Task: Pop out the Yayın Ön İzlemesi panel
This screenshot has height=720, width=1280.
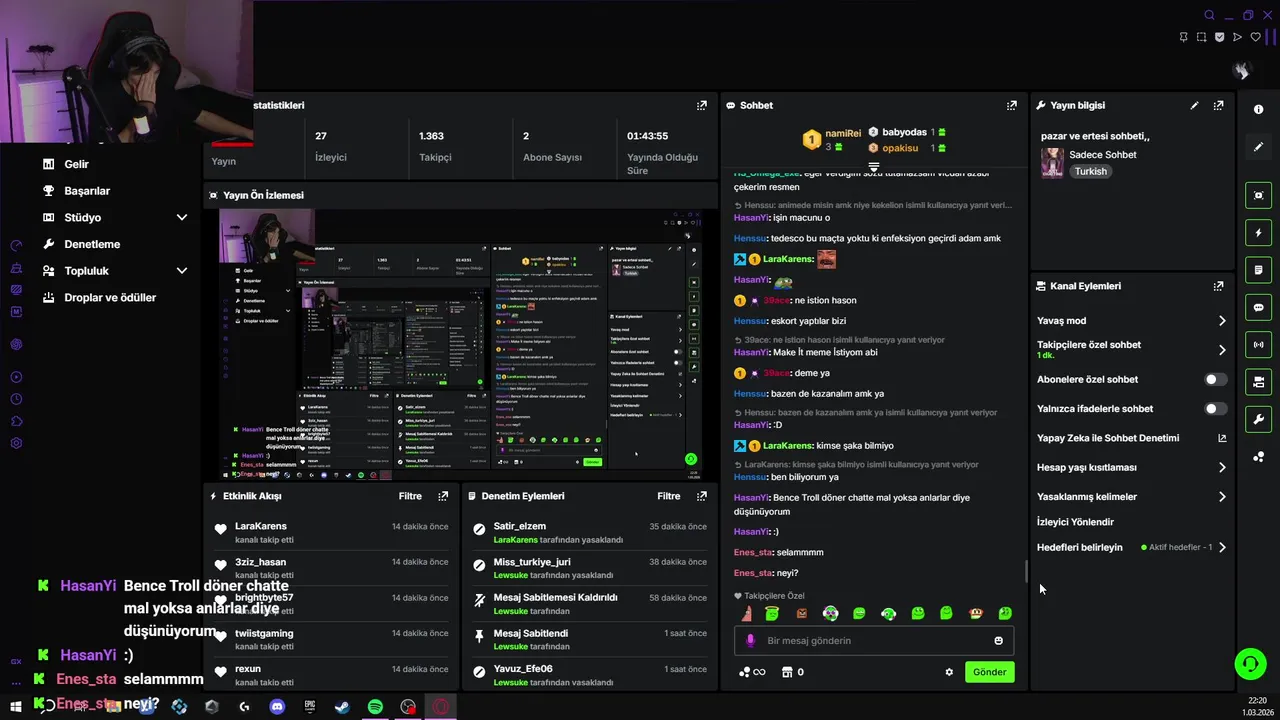Action: click(x=702, y=195)
